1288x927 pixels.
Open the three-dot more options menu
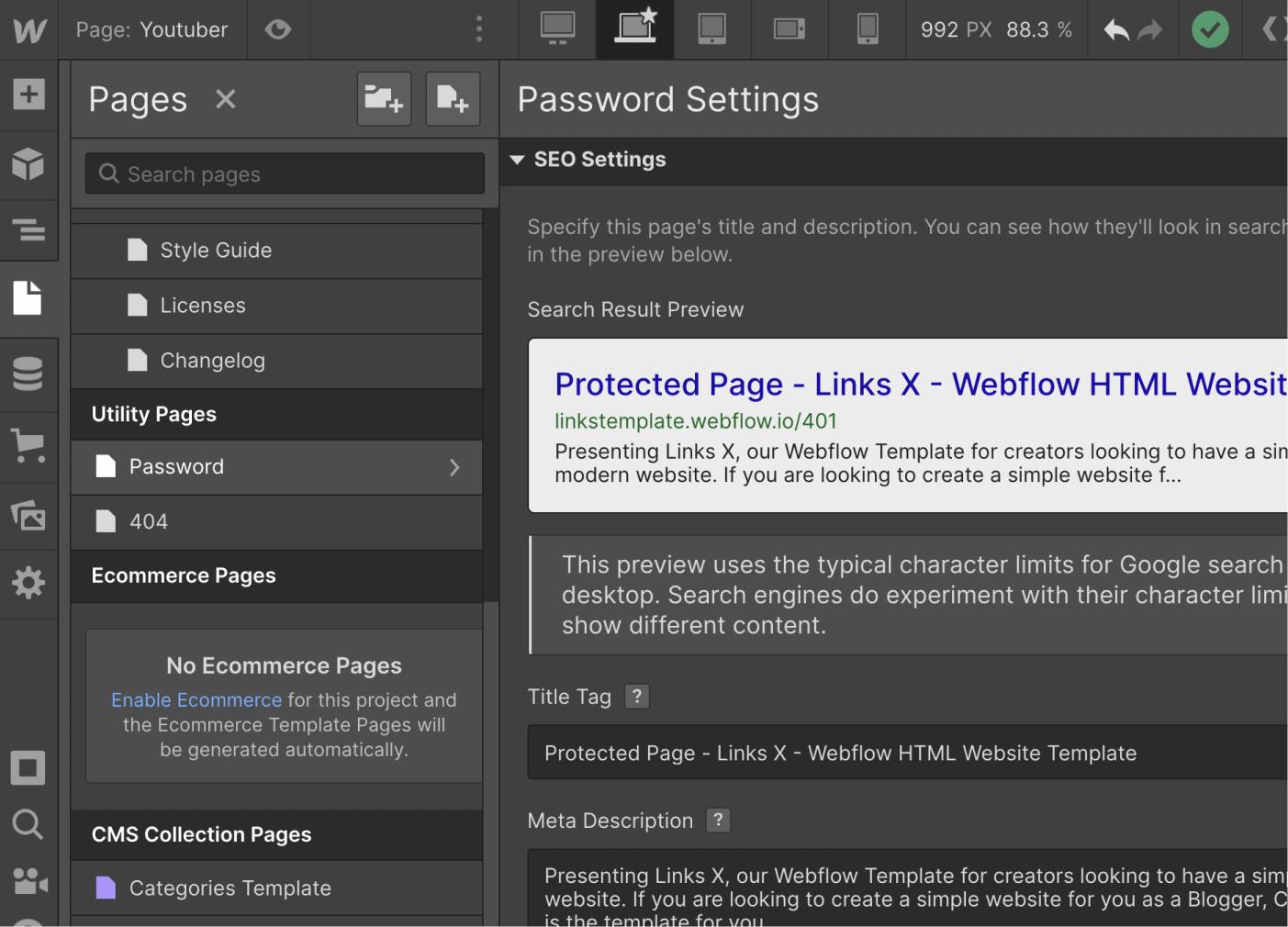(x=479, y=29)
